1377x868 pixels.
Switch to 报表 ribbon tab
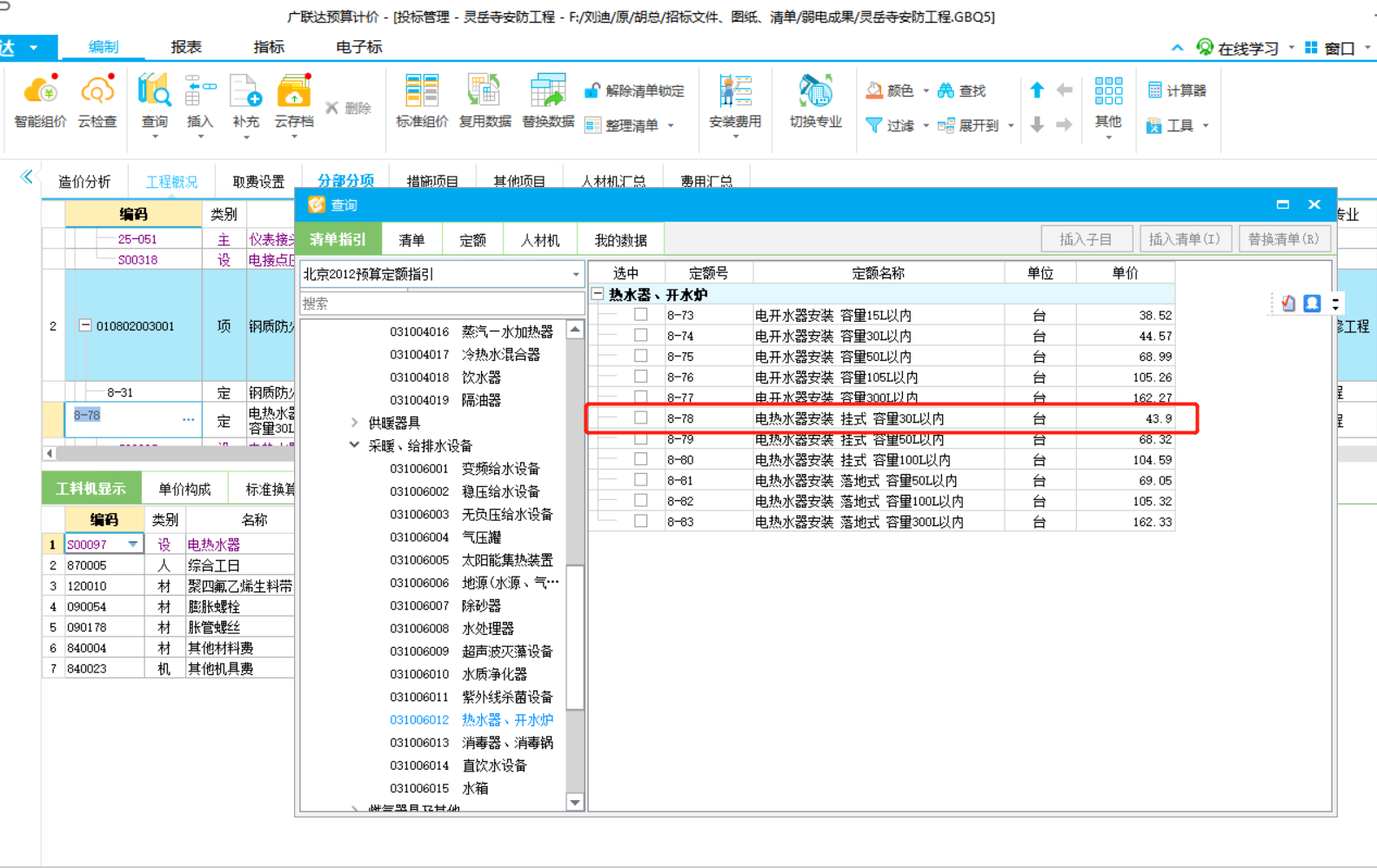186,47
